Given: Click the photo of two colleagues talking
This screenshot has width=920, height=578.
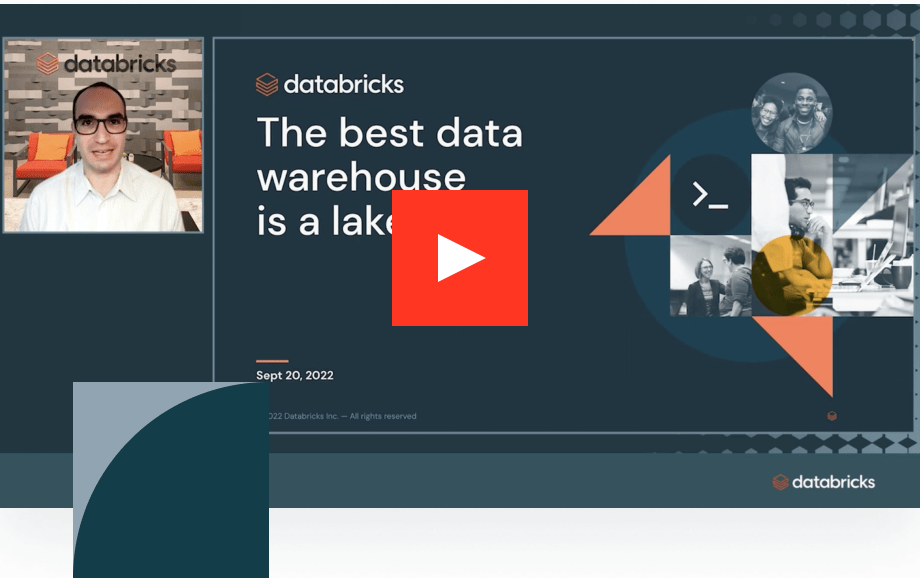Looking at the screenshot, I should tap(711, 276).
